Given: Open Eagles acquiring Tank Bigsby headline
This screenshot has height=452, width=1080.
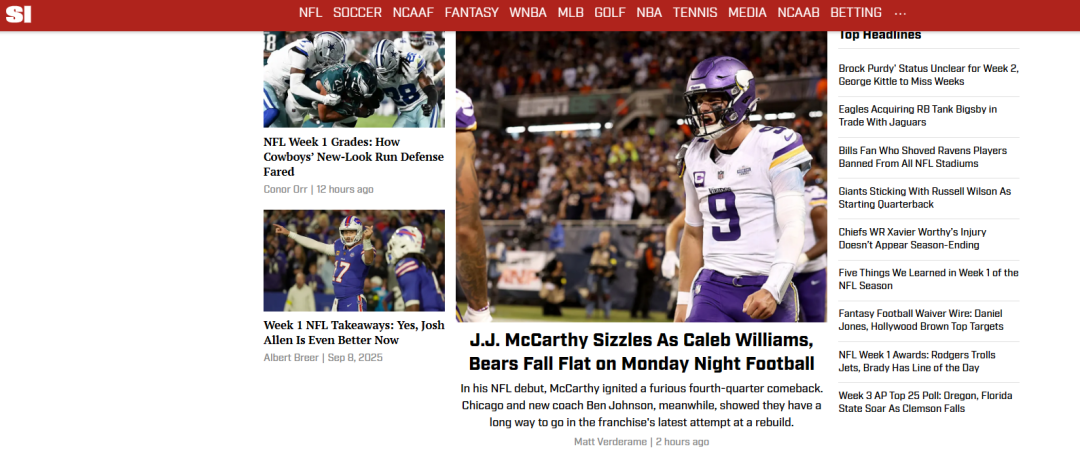Looking at the screenshot, I should (x=917, y=116).
